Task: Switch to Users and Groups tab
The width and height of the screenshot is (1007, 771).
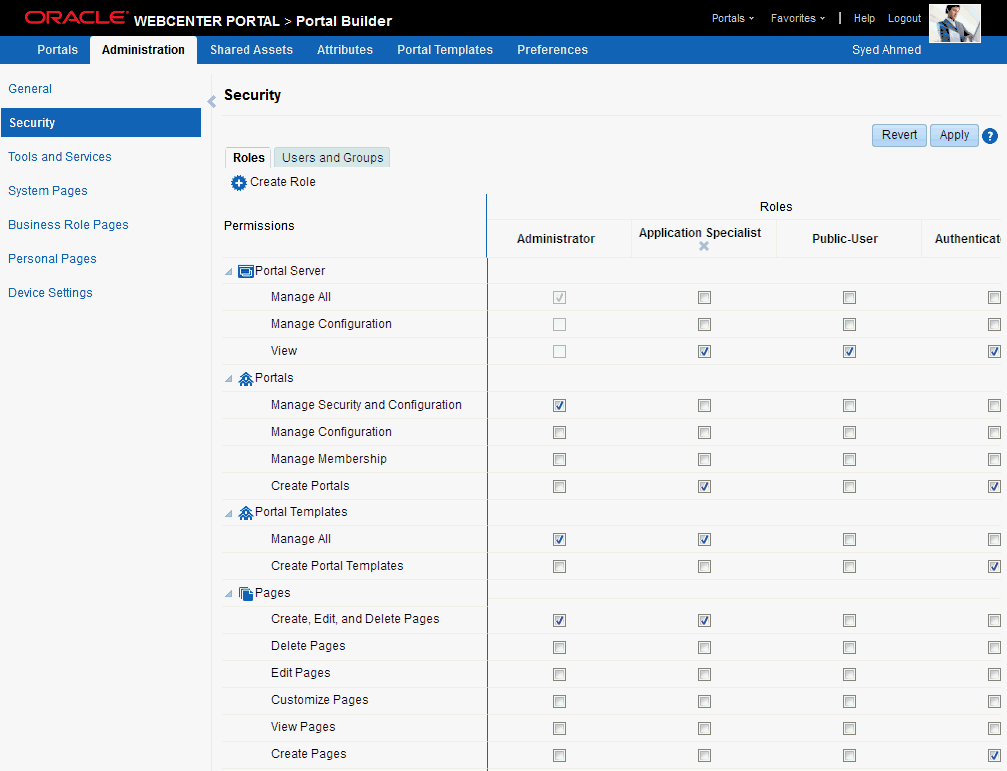Action: tap(332, 158)
